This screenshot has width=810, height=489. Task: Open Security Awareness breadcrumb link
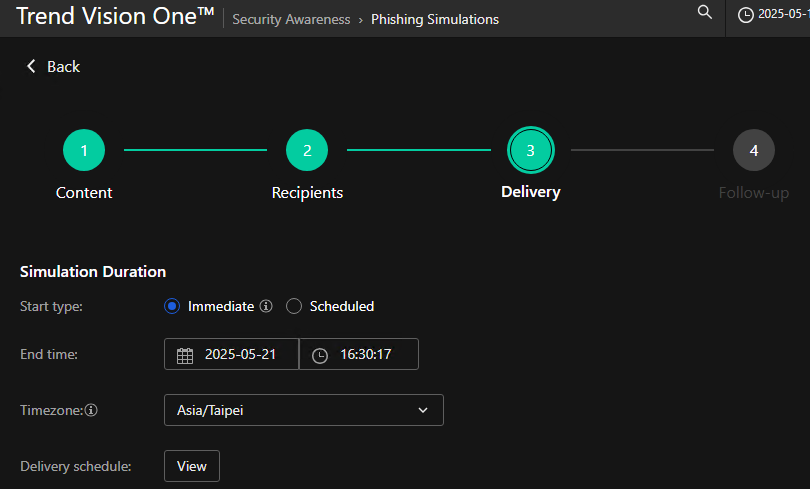291,19
